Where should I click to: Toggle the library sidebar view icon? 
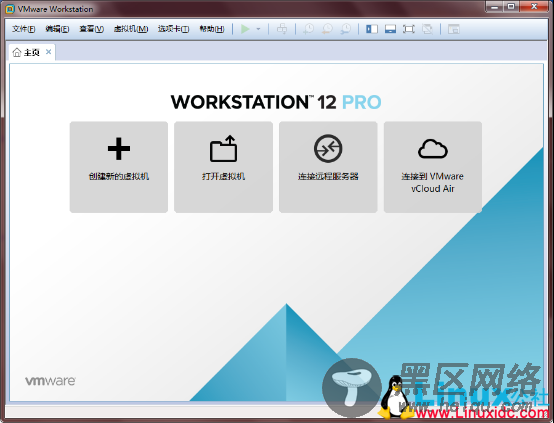(372, 29)
